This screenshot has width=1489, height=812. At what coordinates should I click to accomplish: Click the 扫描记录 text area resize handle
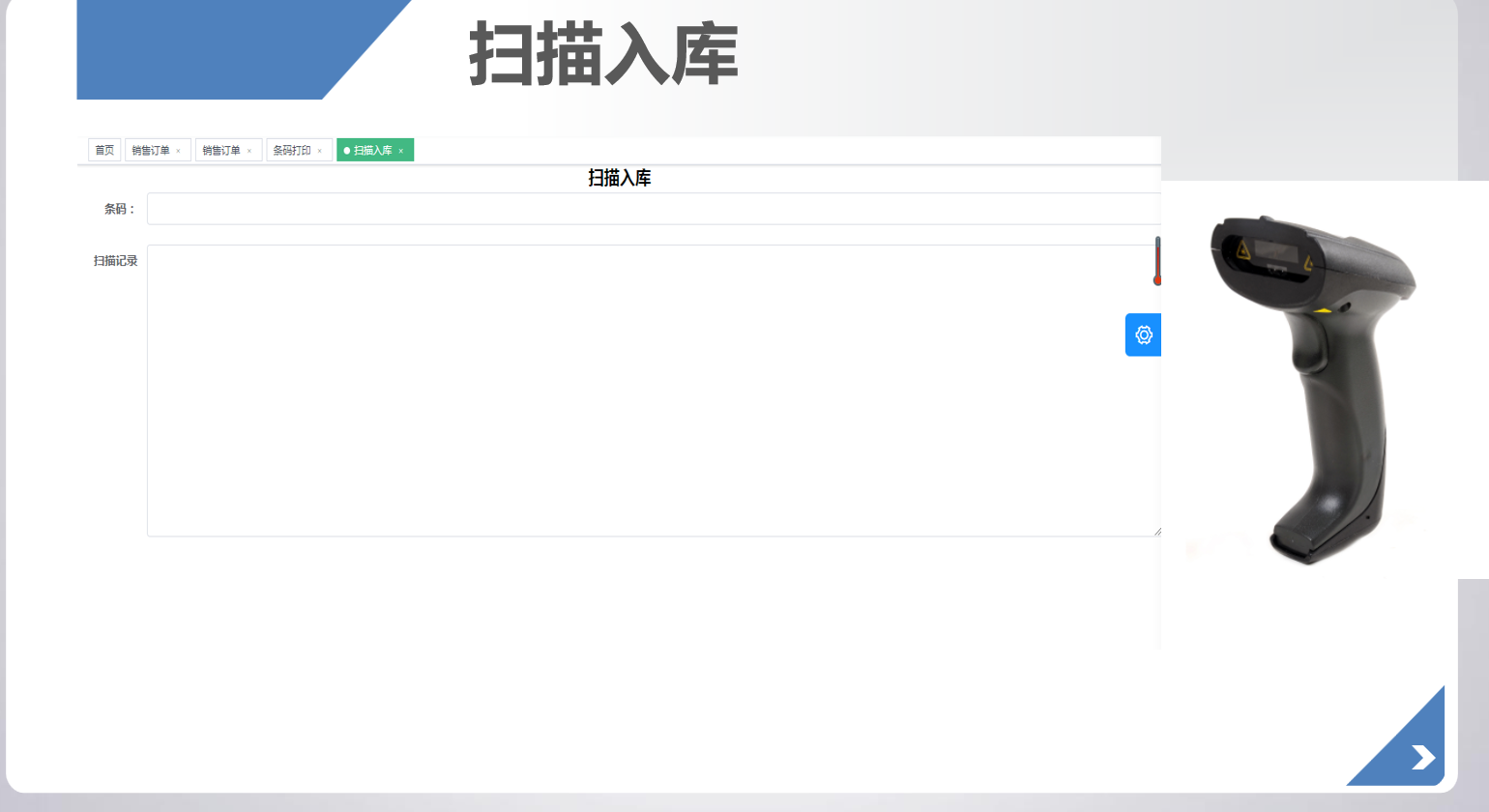point(1156,531)
